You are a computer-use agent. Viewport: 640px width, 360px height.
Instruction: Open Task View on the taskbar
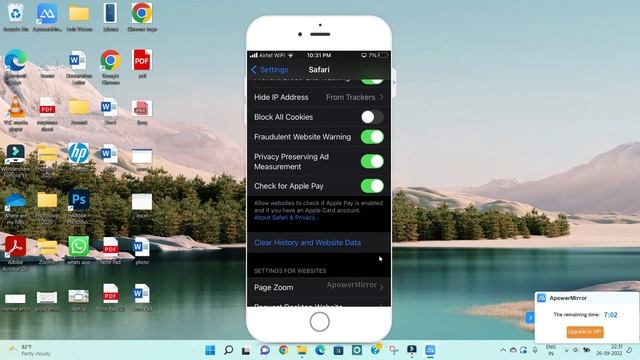pos(246,350)
